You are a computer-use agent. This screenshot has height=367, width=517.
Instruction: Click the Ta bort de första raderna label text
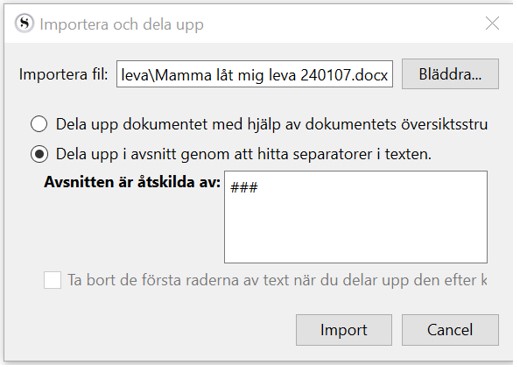(278, 280)
